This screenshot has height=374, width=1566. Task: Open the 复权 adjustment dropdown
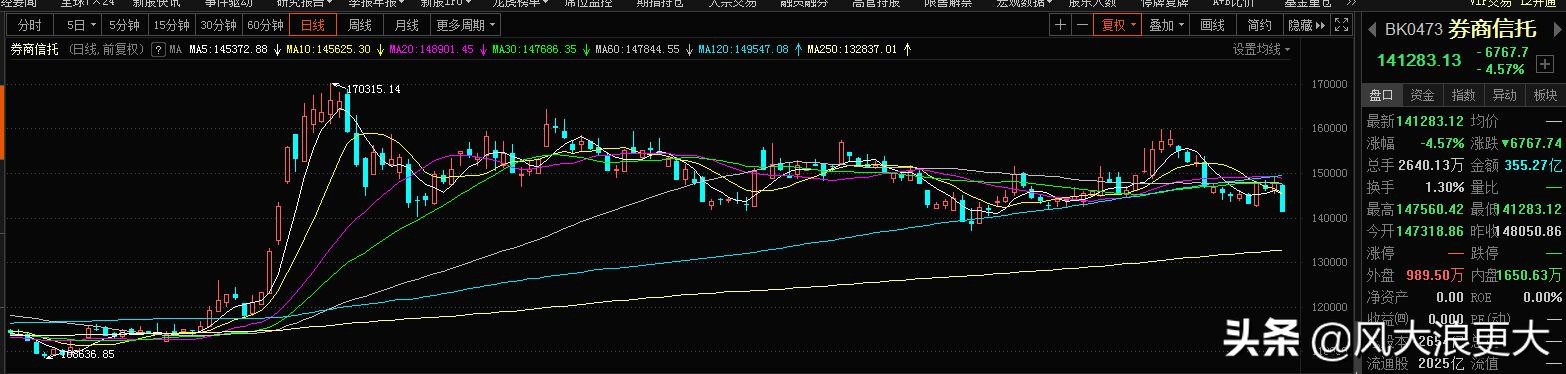pyautogui.click(x=1118, y=25)
